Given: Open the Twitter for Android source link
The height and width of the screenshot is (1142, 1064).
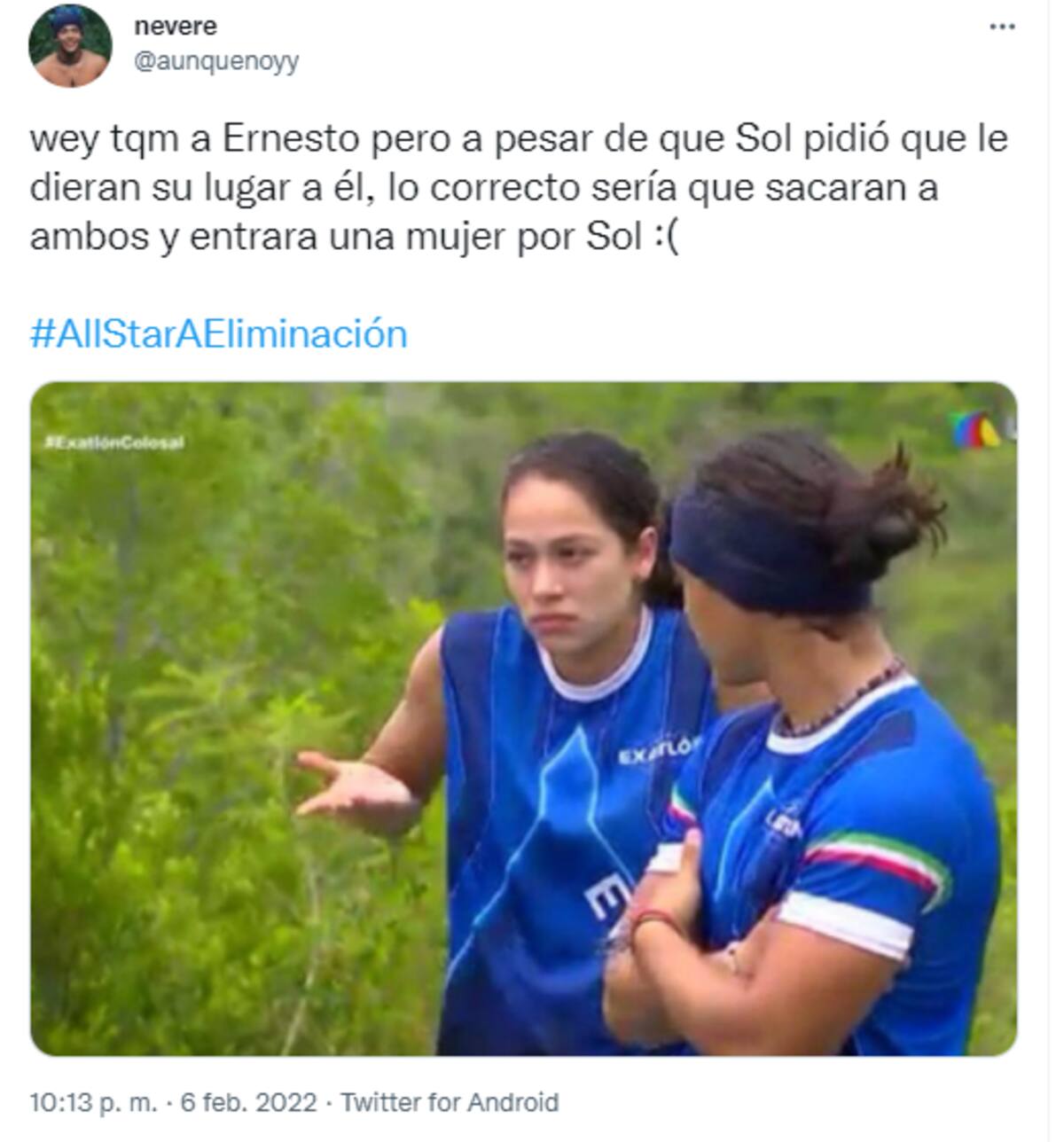Looking at the screenshot, I should [450, 1102].
